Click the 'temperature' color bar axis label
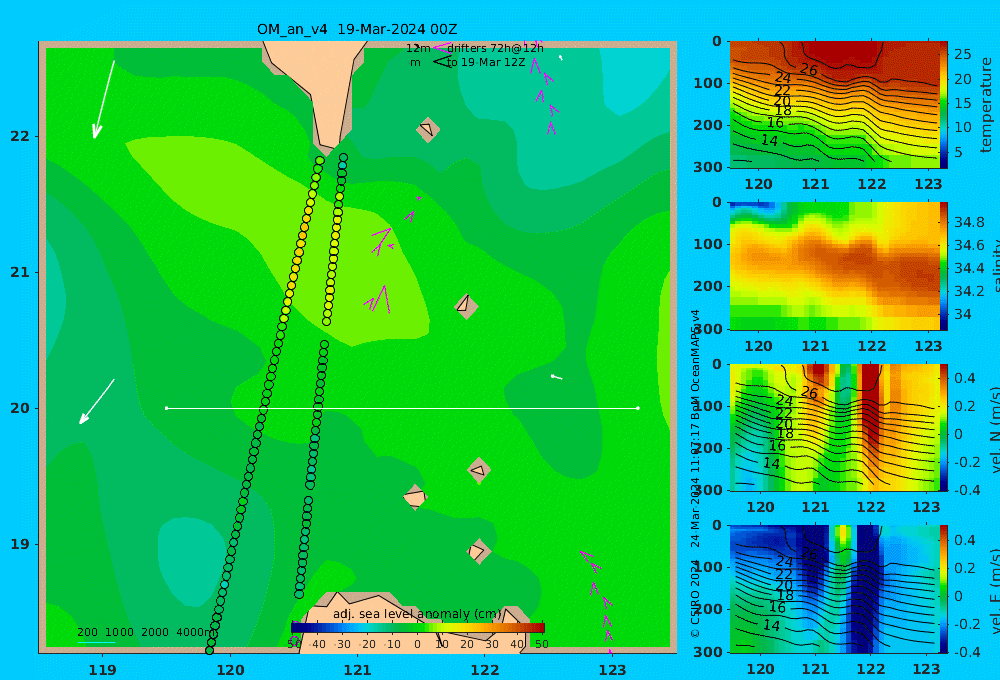The width and height of the screenshot is (1000, 680). pyautogui.click(x=987, y=105)
